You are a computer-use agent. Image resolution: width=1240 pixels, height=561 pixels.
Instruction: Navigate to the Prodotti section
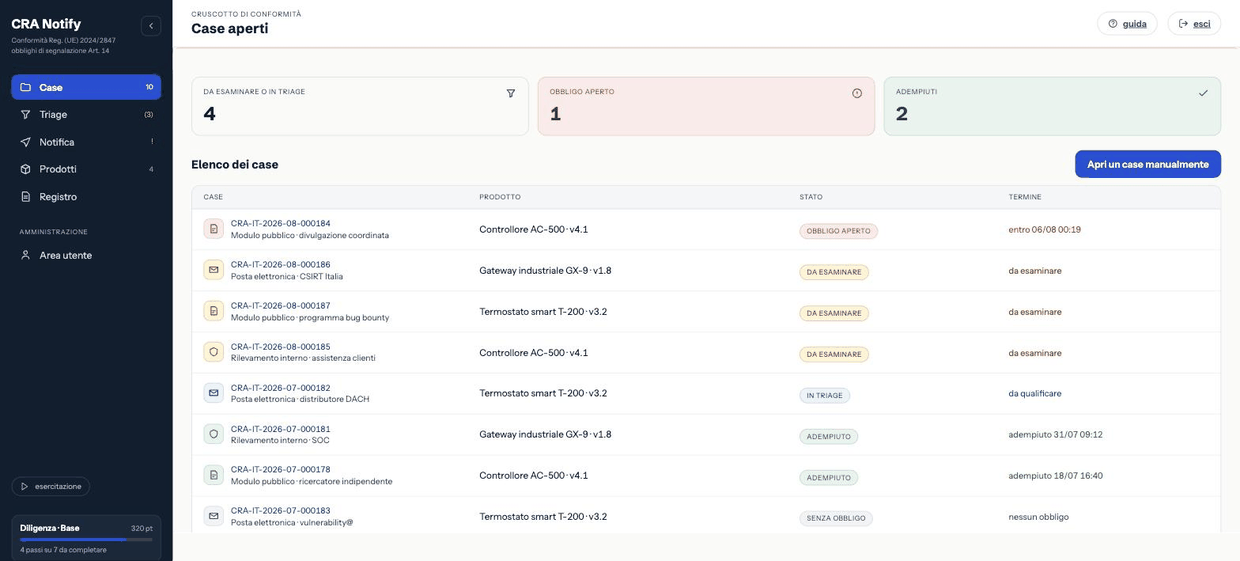tap(86, 169)
